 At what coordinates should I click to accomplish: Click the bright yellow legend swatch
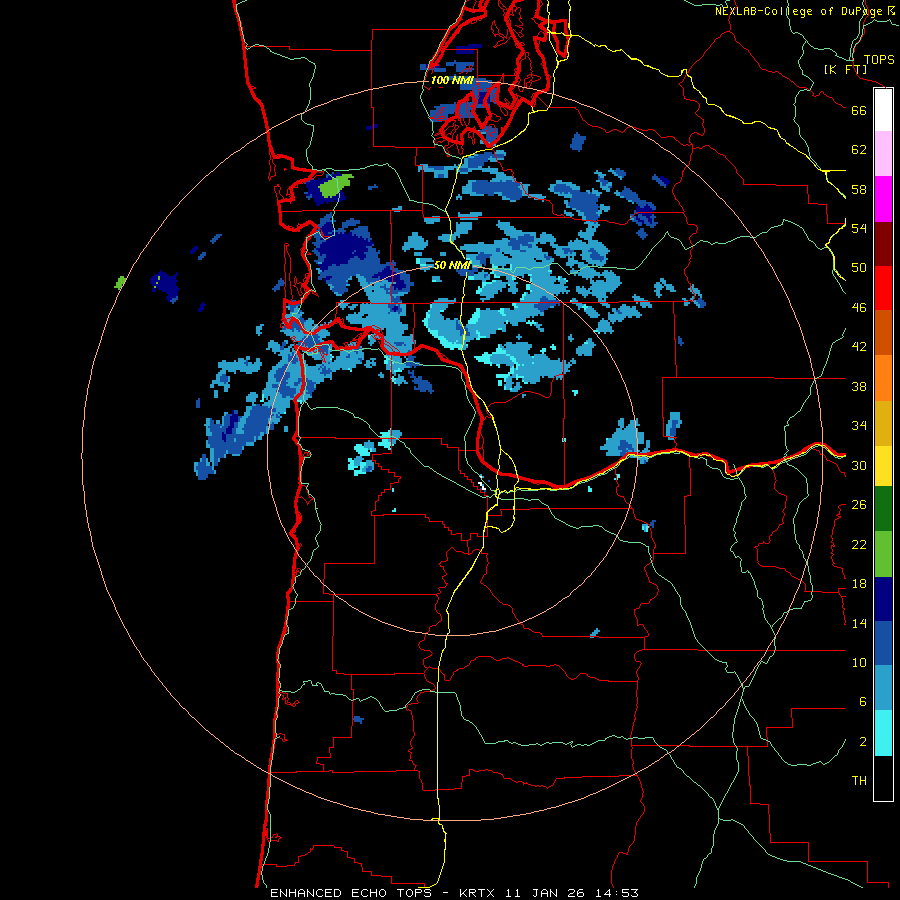click(883, 466)
